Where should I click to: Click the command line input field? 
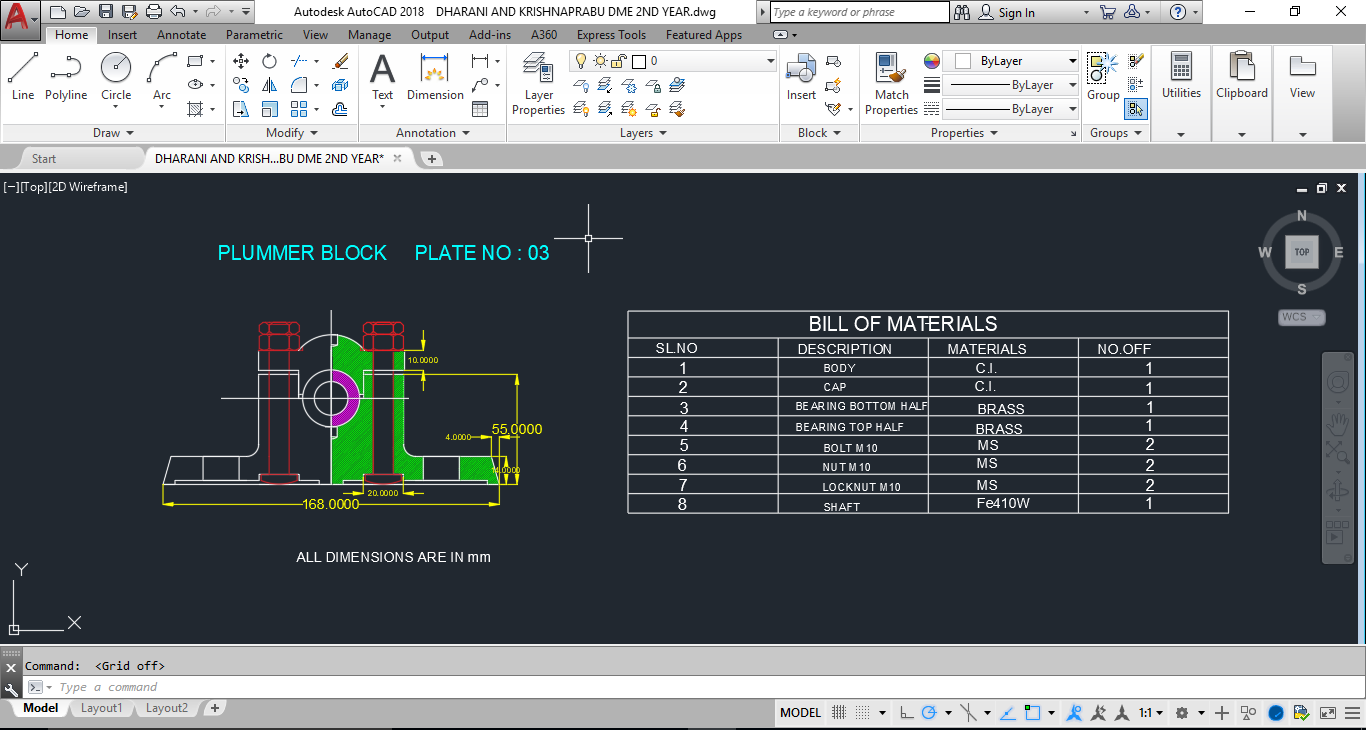400,687
